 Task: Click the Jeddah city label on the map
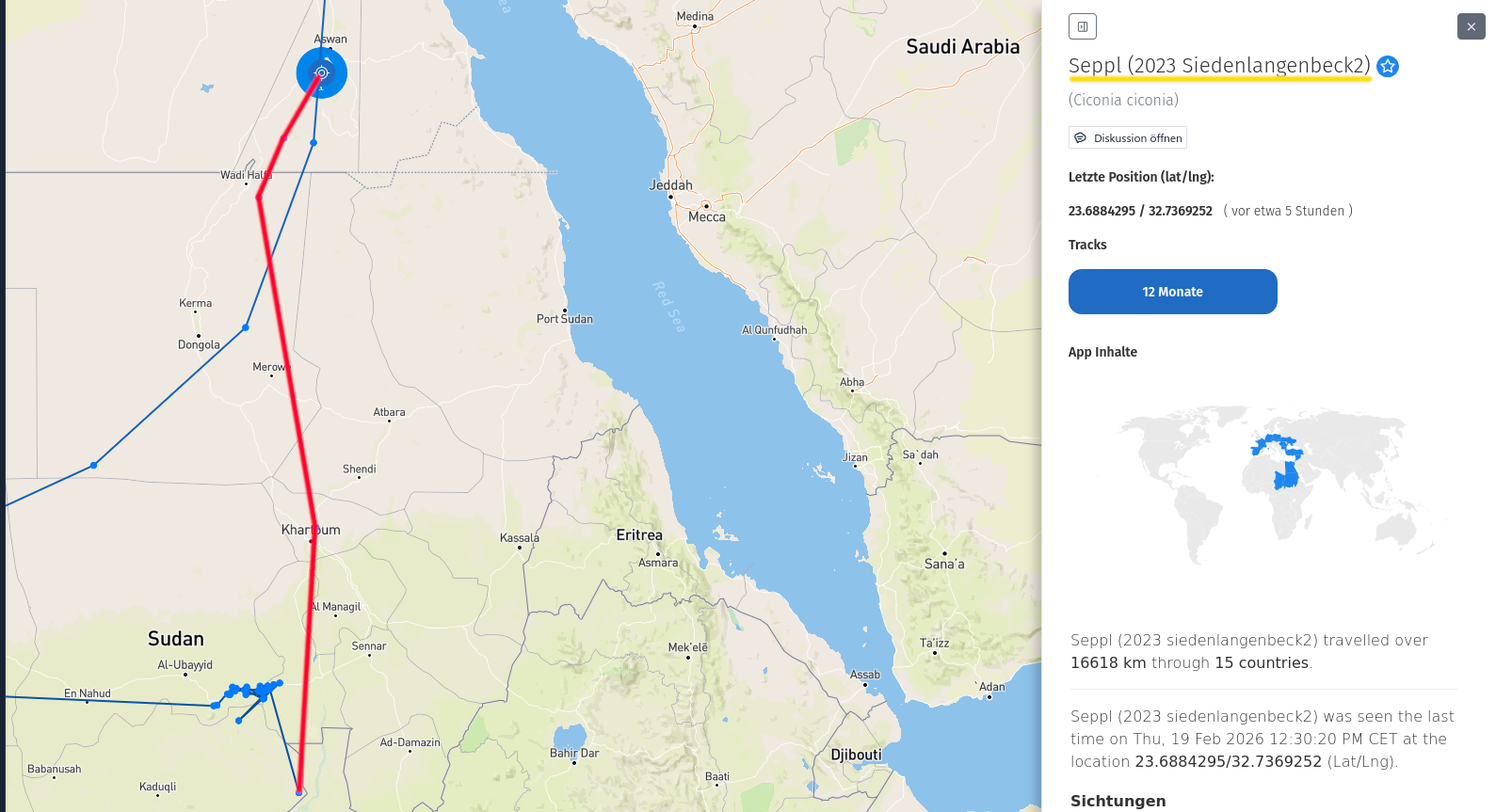[670, 185]
